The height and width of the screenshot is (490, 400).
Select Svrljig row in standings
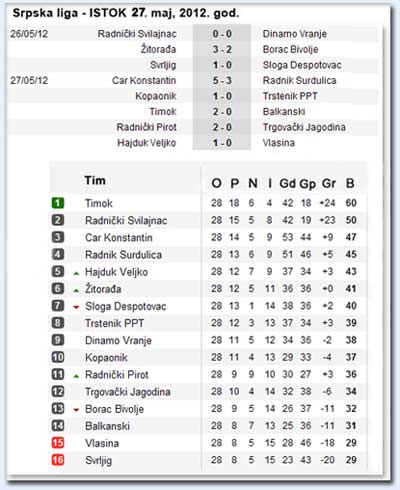[x=208, y=460]
